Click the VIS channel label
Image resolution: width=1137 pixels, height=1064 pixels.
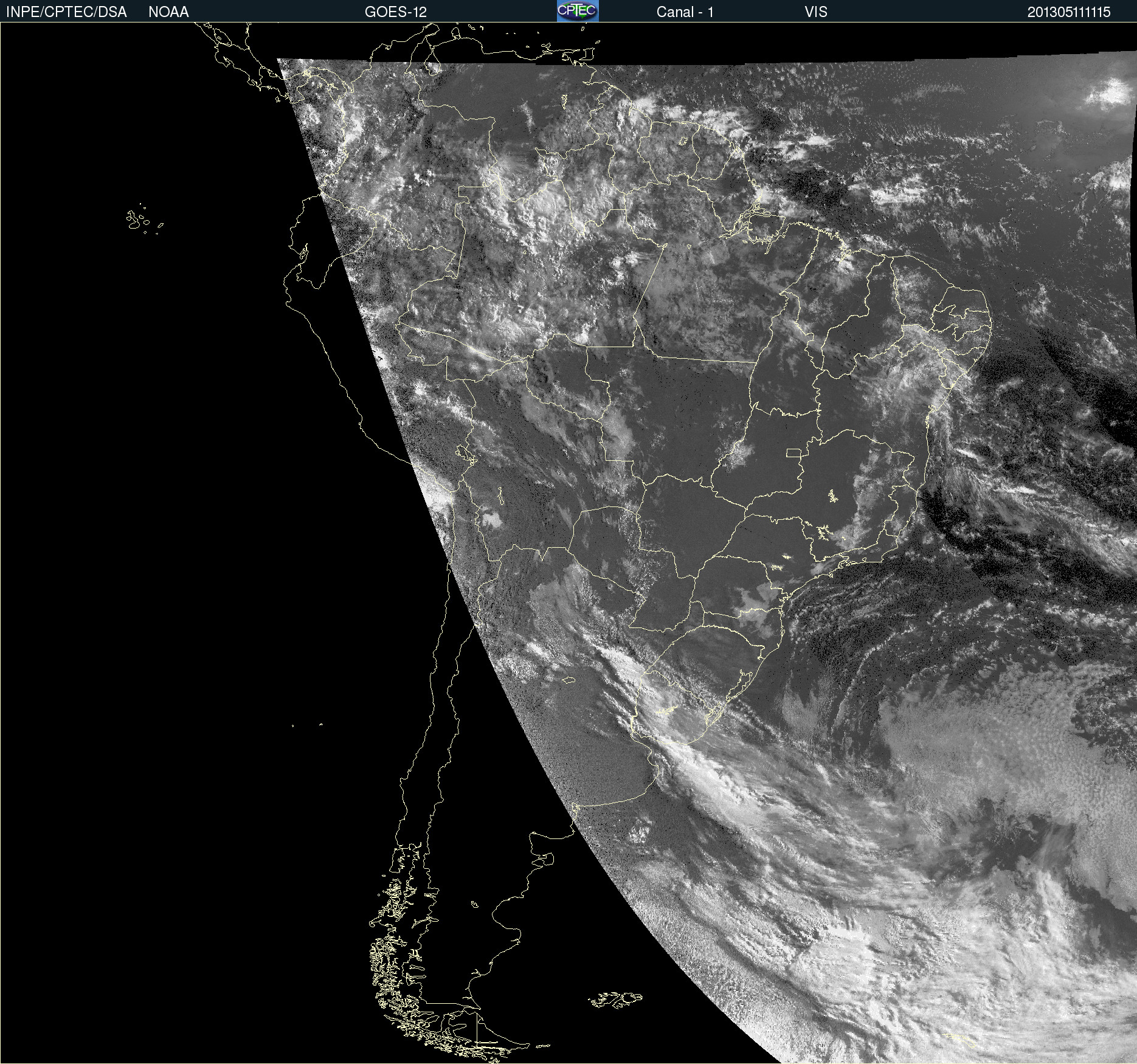815,12
